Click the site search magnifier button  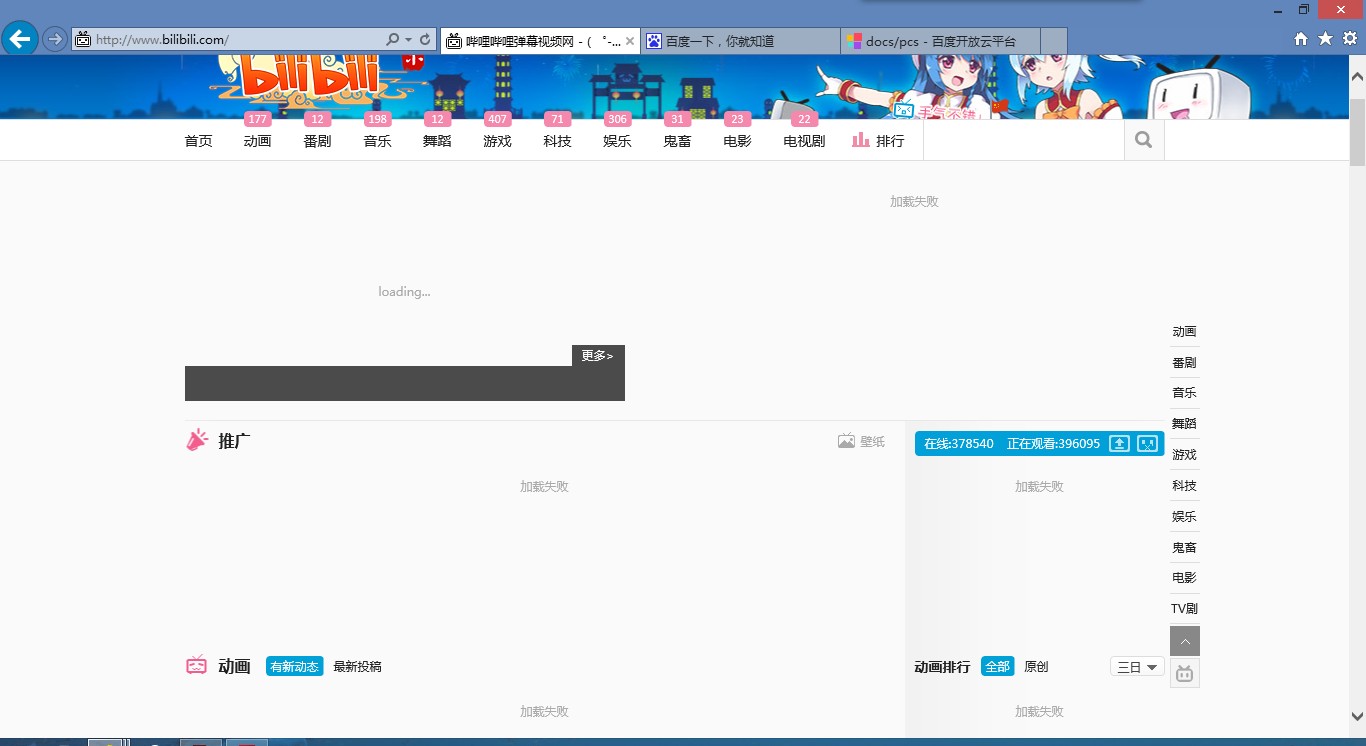[1144, 140]
